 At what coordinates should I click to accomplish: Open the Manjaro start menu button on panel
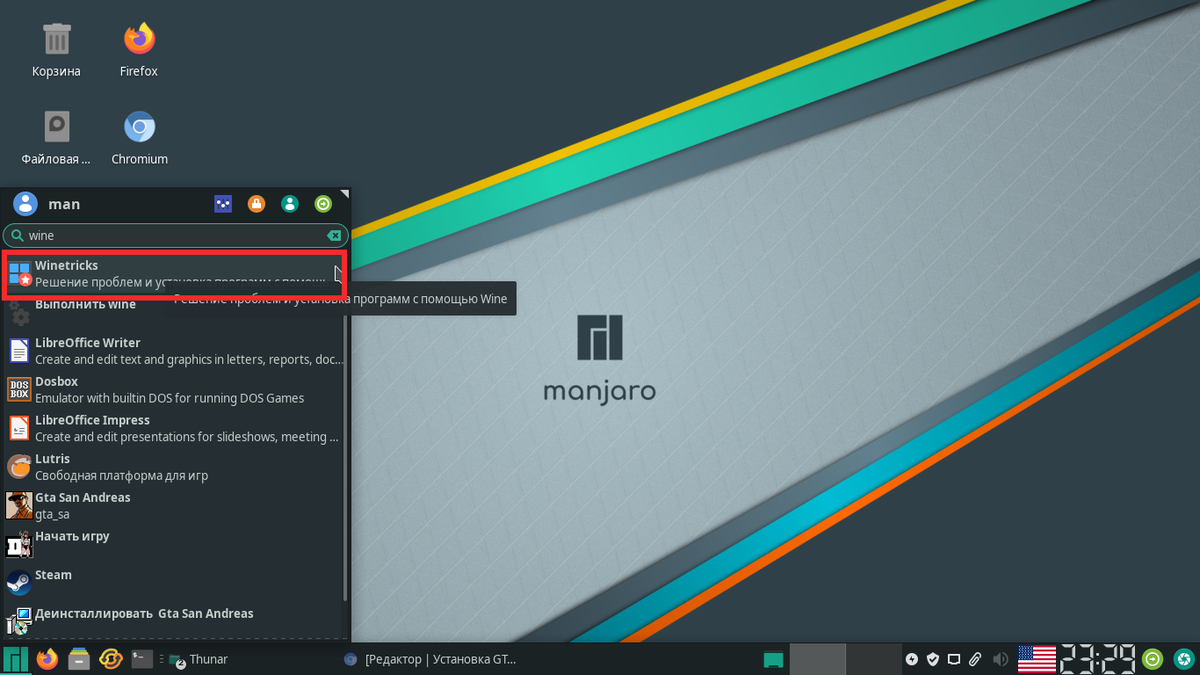pyautogui.click(x=15, y=659)
